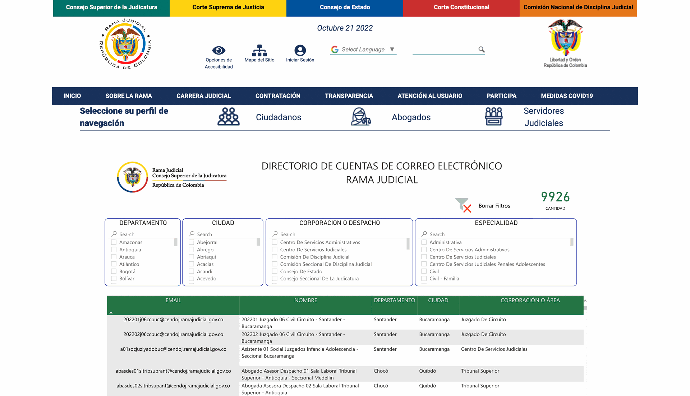Open the Mapa del Sitio icon

point(259,50)
